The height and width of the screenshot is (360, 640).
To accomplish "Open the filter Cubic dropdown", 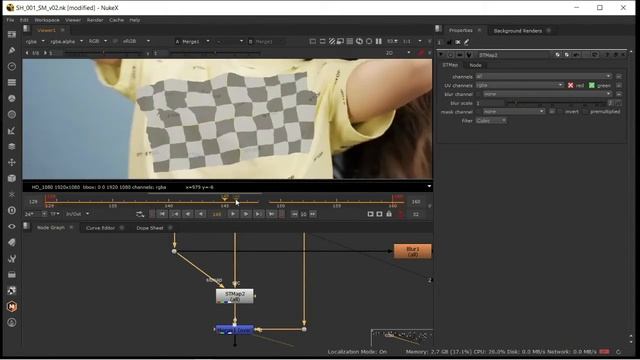I will pyautogui.click(x=491, y=121).
